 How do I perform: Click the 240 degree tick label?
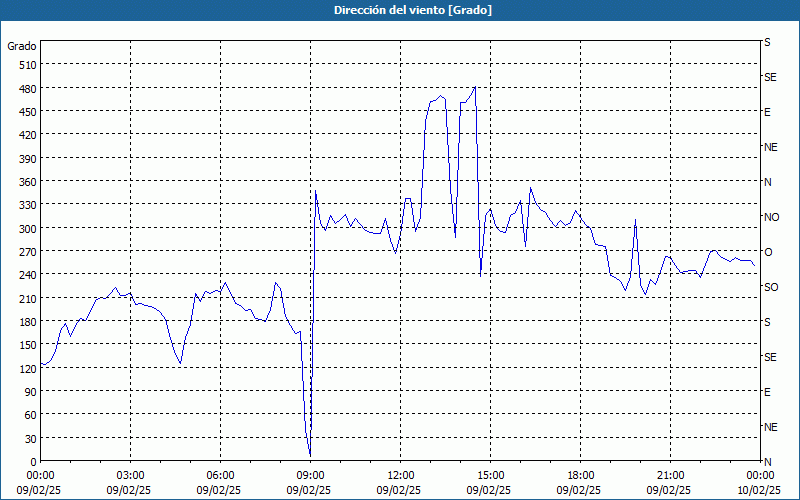(29, 275)
